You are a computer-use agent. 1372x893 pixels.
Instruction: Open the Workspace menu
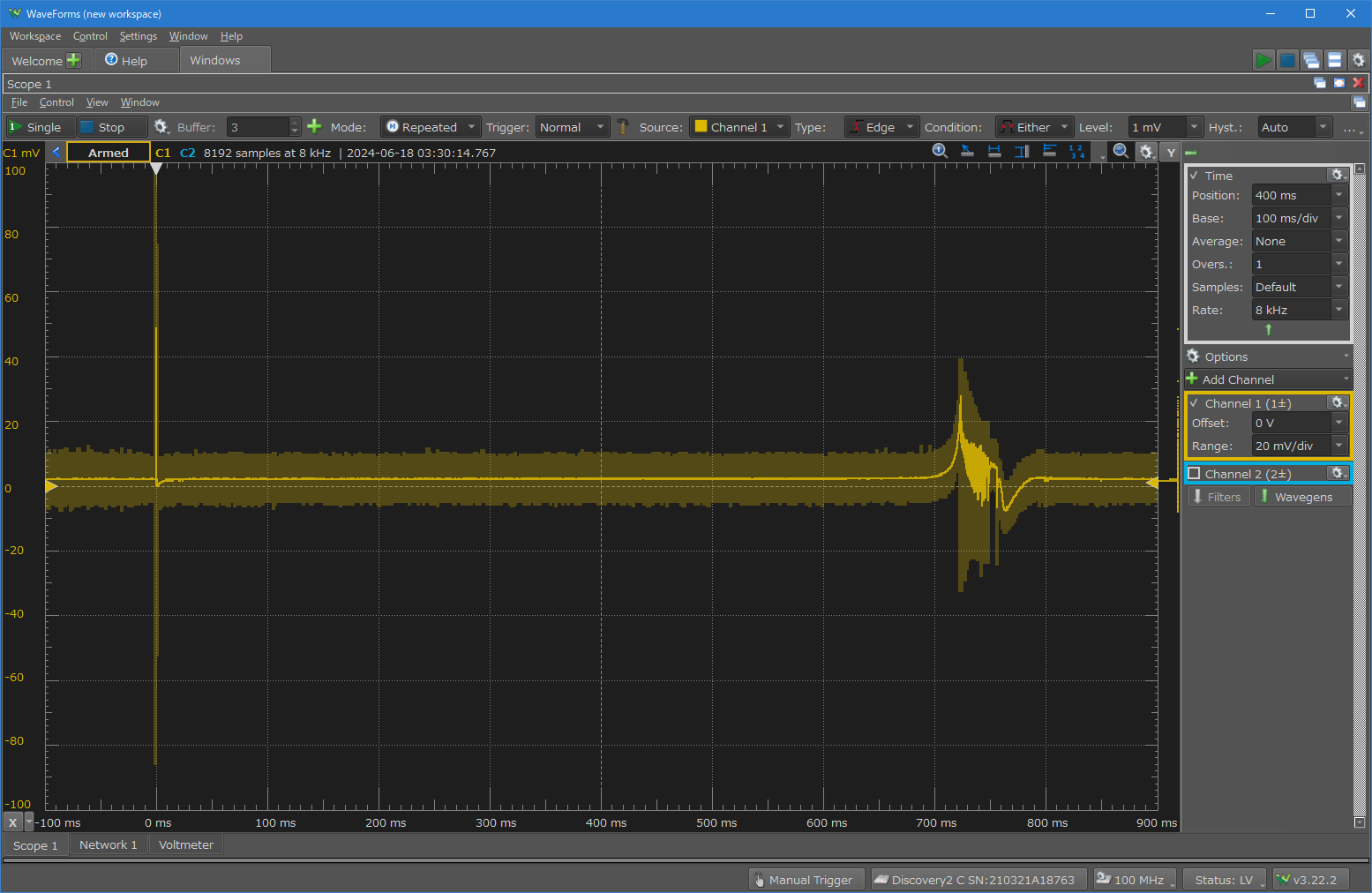click(35, 36)
